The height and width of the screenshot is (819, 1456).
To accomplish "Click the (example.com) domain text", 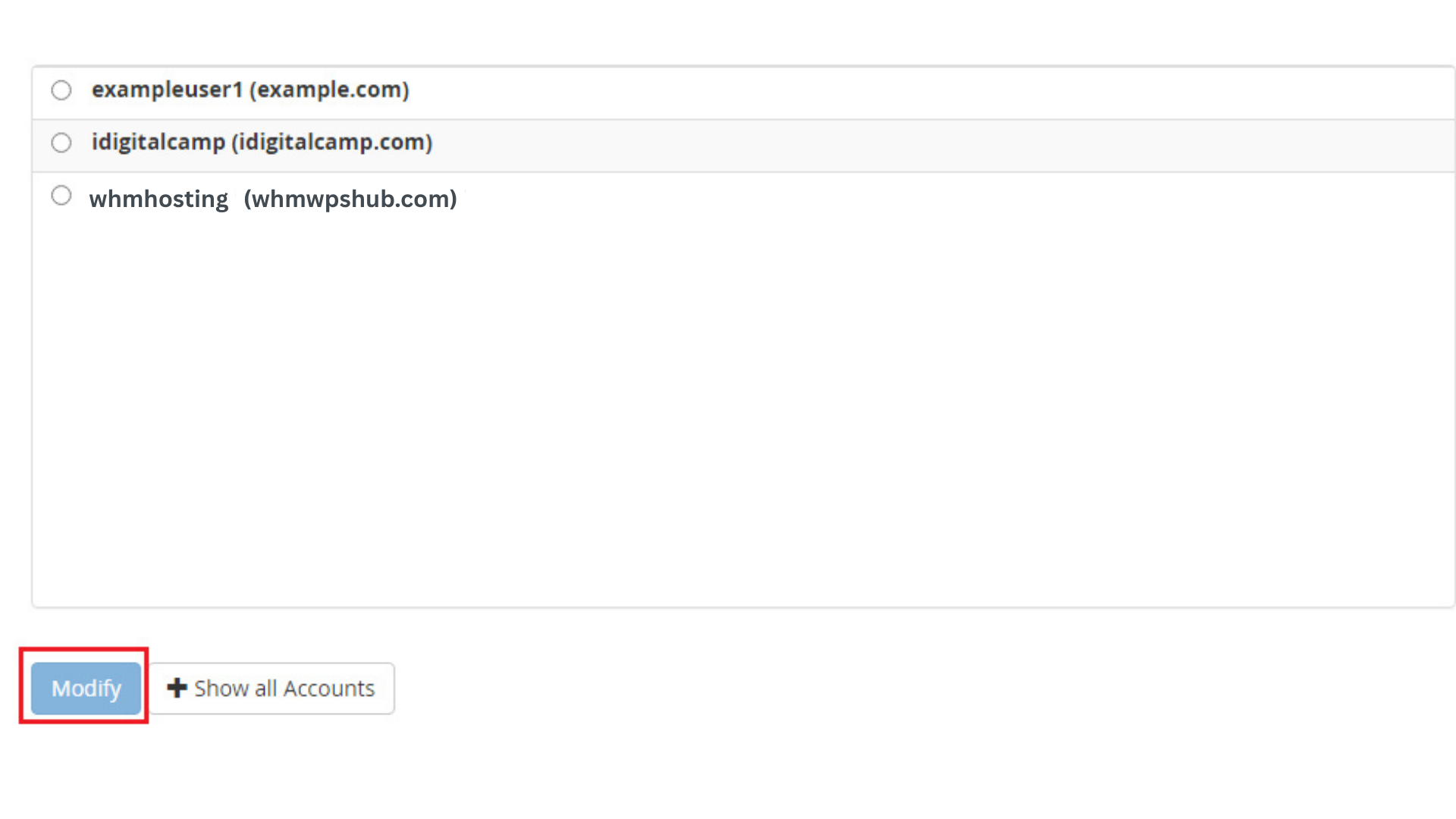I will (329, 89).
